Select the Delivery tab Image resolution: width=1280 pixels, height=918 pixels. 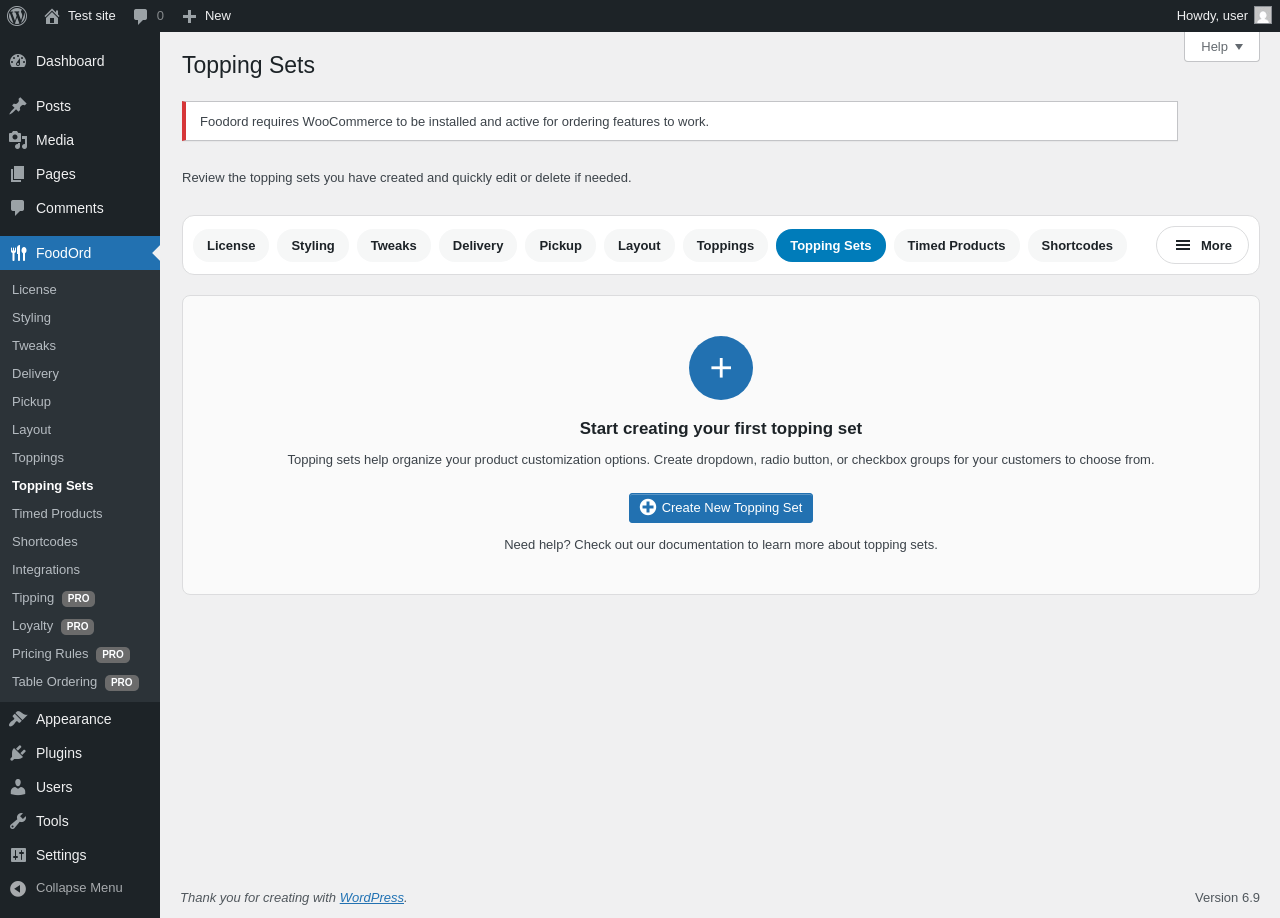tap(478, 245)
